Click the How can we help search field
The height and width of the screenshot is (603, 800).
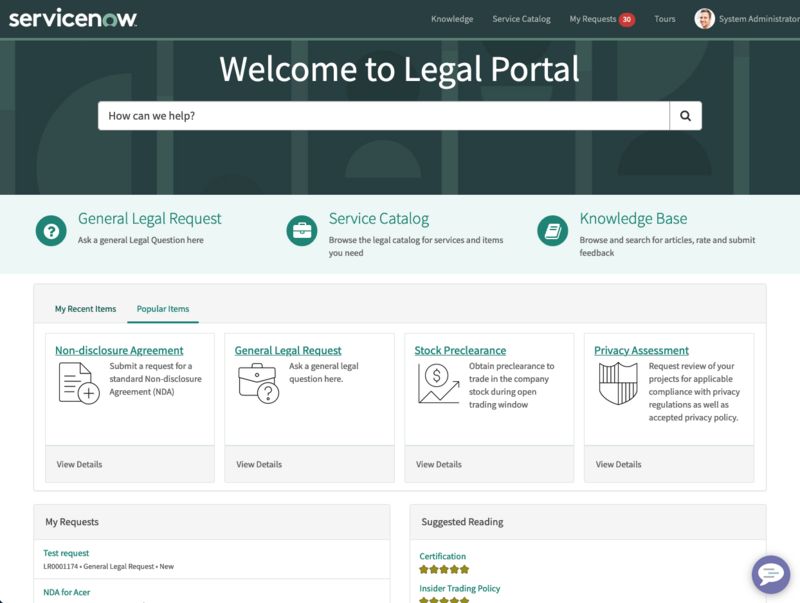pyautogui.click(x=384, y=116)
